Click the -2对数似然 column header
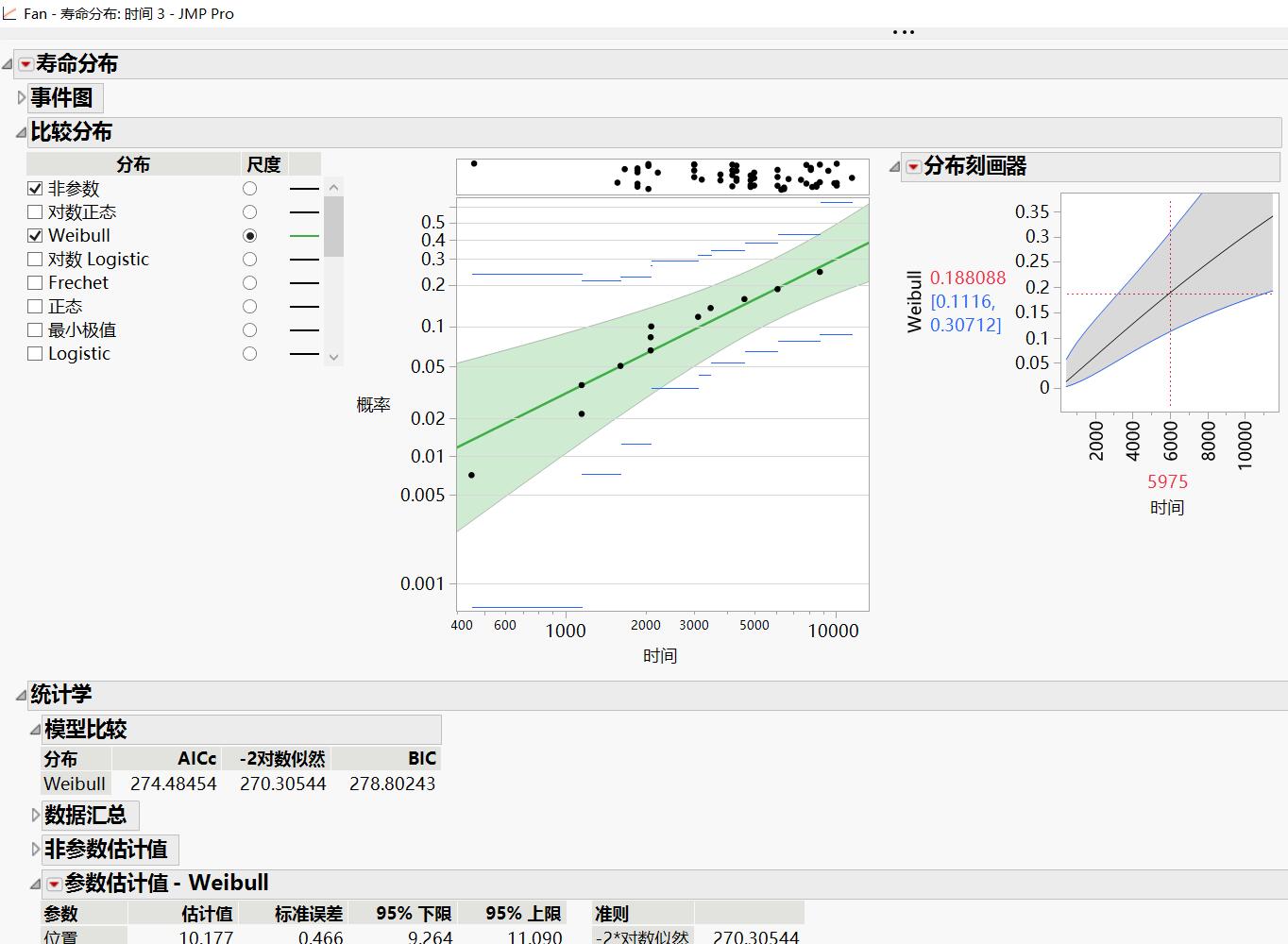Viewport: 1288px width, 944px height. point(277,759)
